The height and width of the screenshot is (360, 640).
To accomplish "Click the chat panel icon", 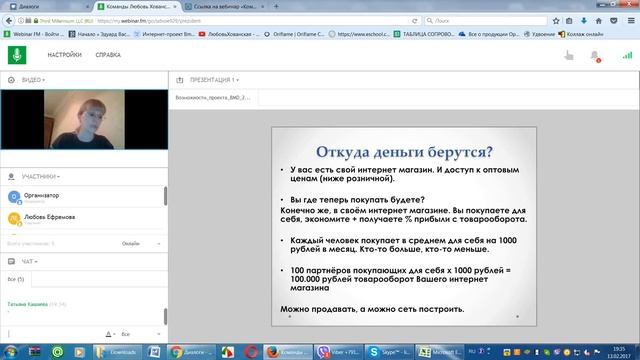I will click(11, 261).
